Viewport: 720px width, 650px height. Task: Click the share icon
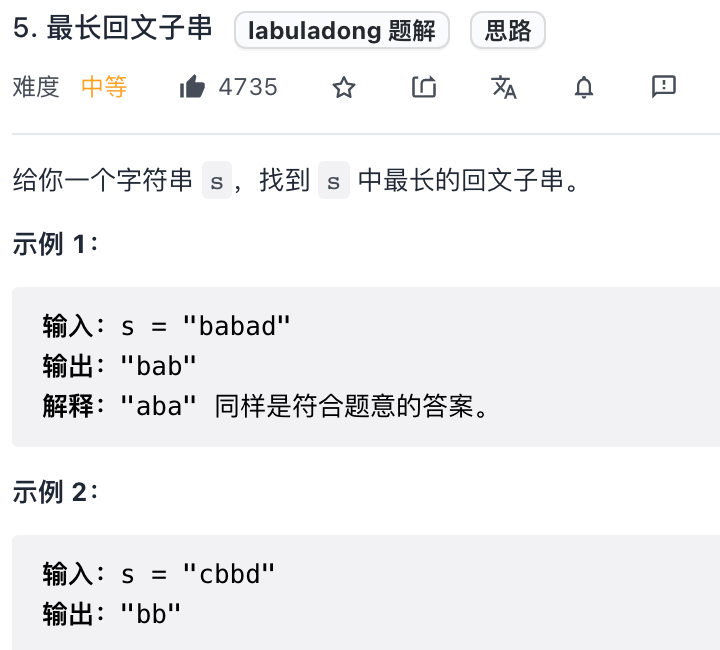pos(424,88)
